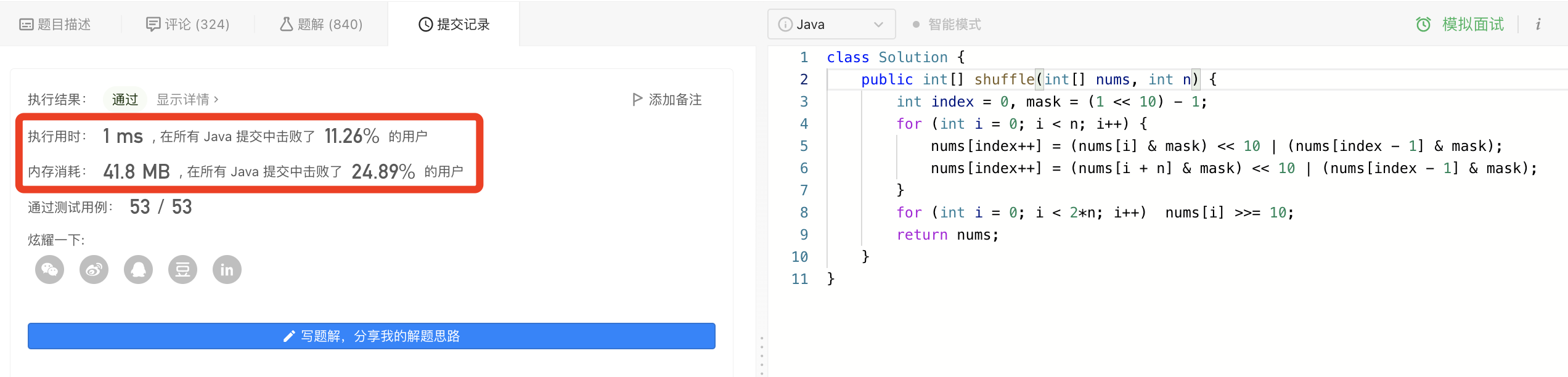Screen dimensions: 1568x377
Task: Click the panel divider drag handle dots
Action: pos(762,355)
